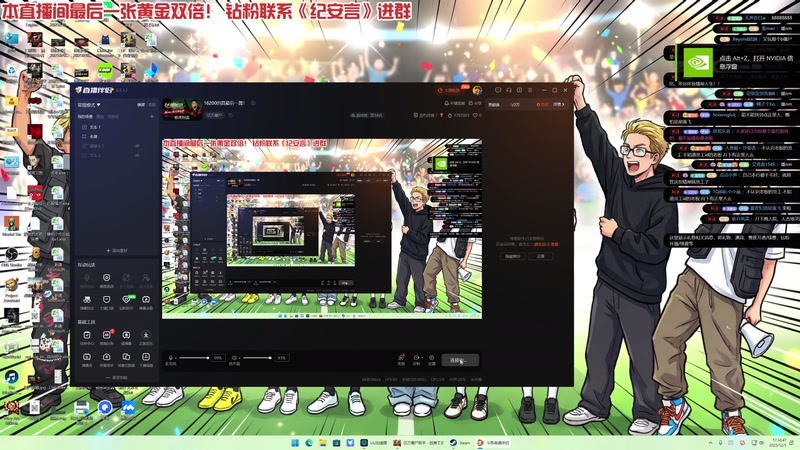Image resolution: width=800 pixels, height=450 pixels.
Task: Open the headset support icon in title bar
Action: (509, 90)
